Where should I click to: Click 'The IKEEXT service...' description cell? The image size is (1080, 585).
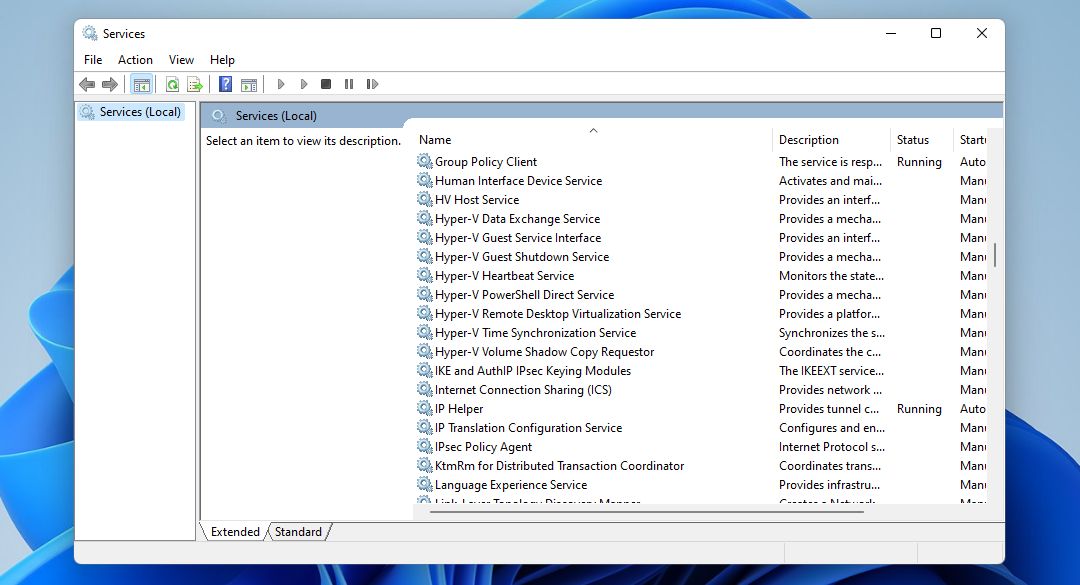(x=831, y=371)
